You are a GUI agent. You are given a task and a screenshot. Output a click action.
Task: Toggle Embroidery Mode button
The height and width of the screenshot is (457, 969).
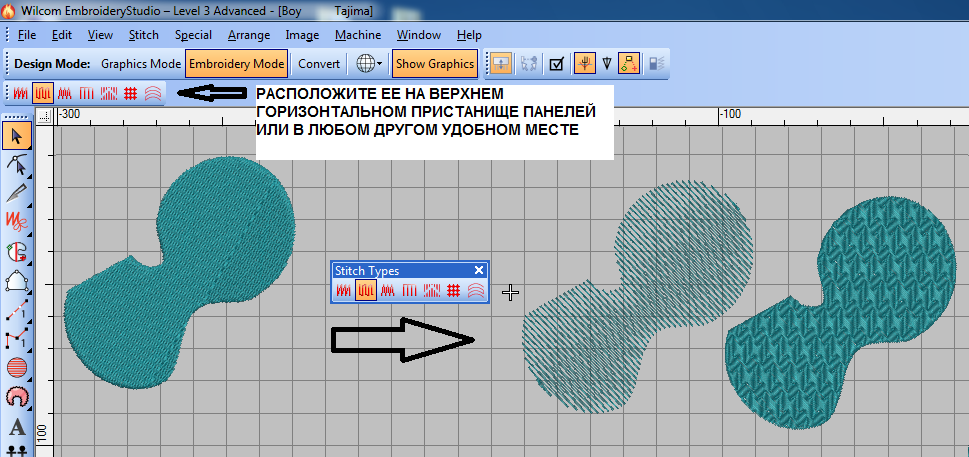[236, 64]
